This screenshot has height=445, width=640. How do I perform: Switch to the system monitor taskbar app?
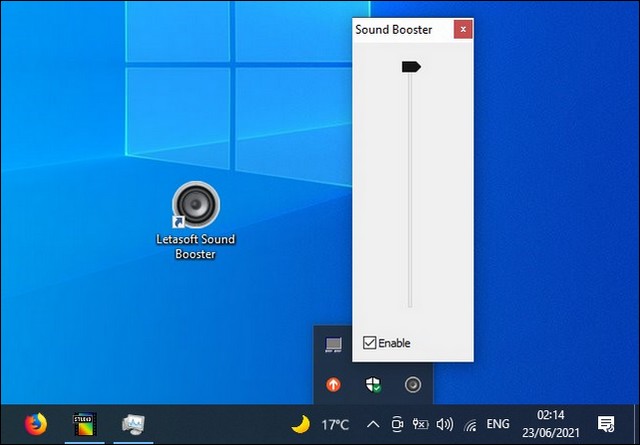click(x=133, y=425)
